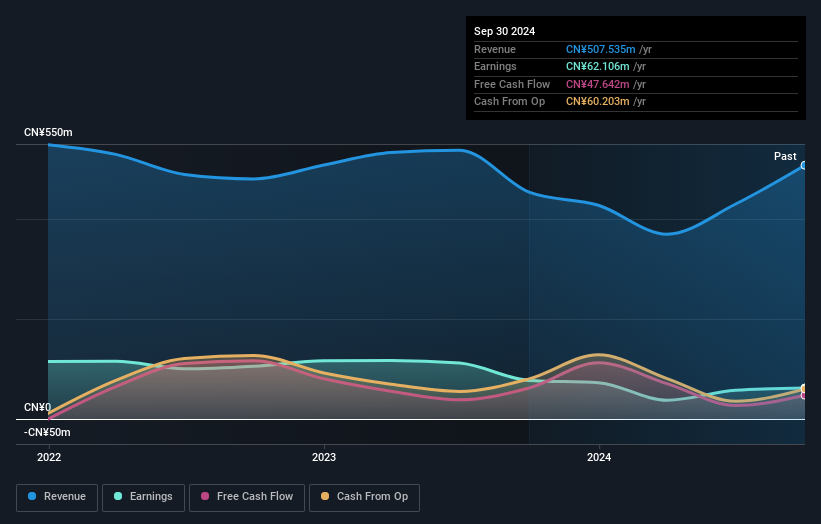821x524 pixels.
Task: Click the blue Revenue legend dot
Action: 32,496
